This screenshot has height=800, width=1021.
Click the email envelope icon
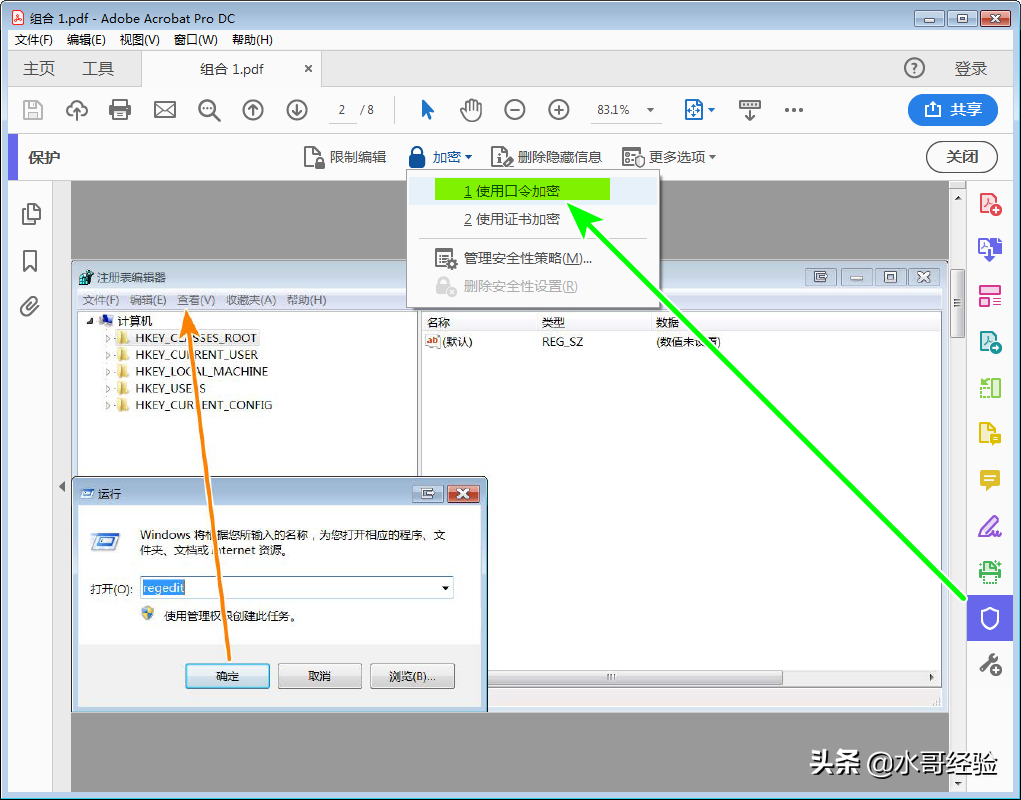pos(165,110)
